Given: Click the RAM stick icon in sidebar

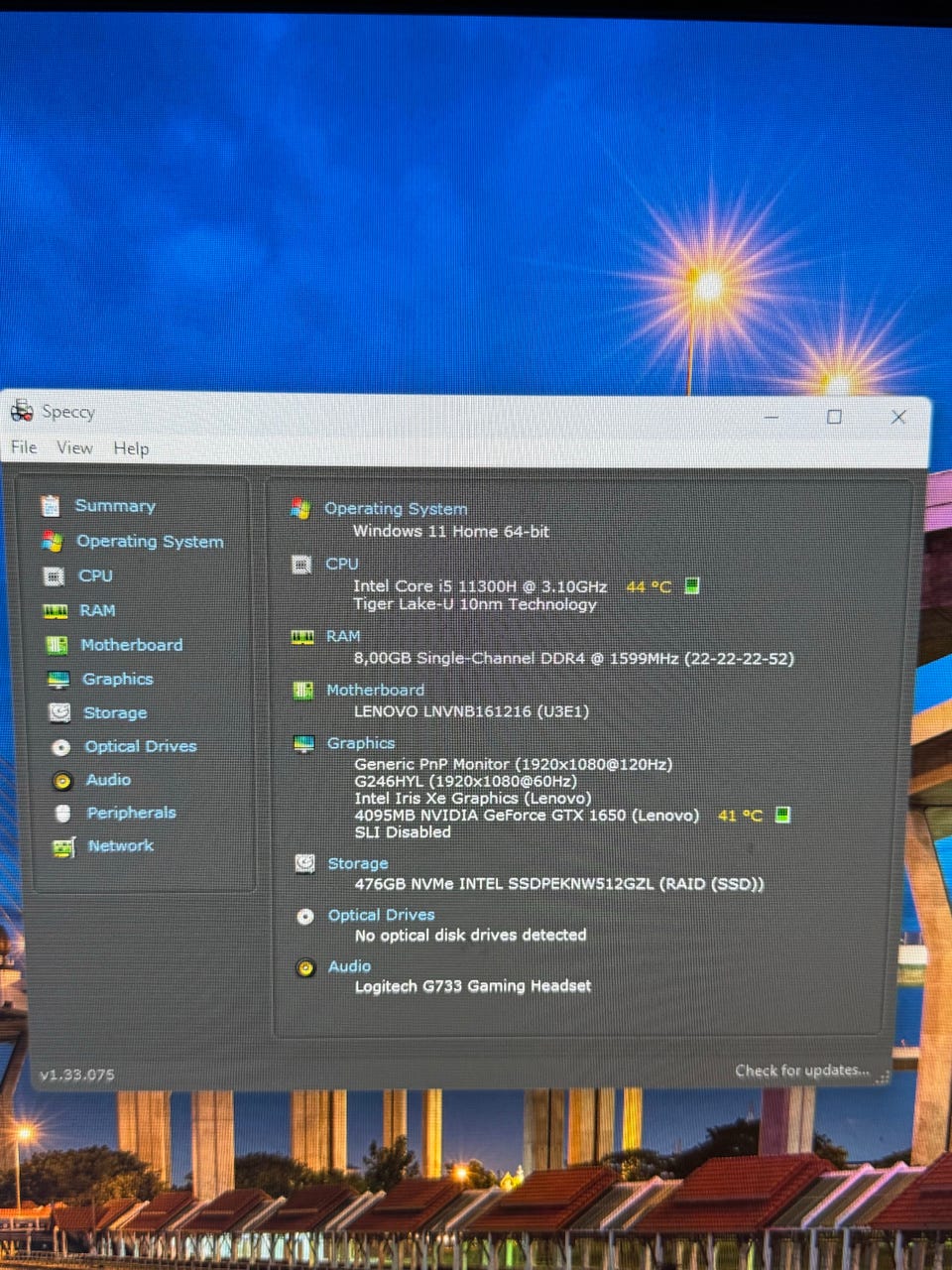Looking at the screenshot, I should click(x=56, y=611).
